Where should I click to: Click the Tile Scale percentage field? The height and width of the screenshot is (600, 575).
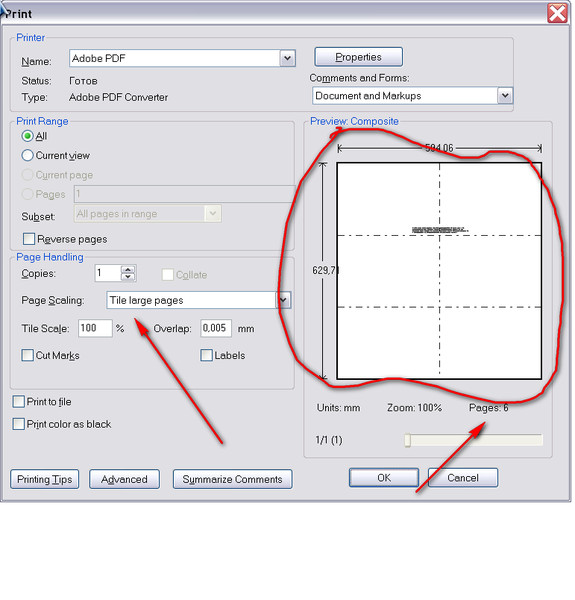(95, 328)
